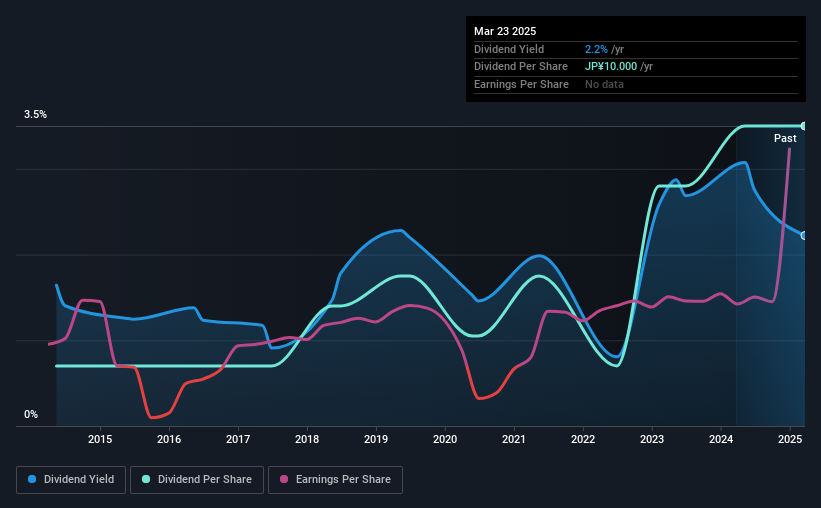821x508 pixels.
Task: Click the No data earnings tooltip value
Action: click(x=604, y=84)
